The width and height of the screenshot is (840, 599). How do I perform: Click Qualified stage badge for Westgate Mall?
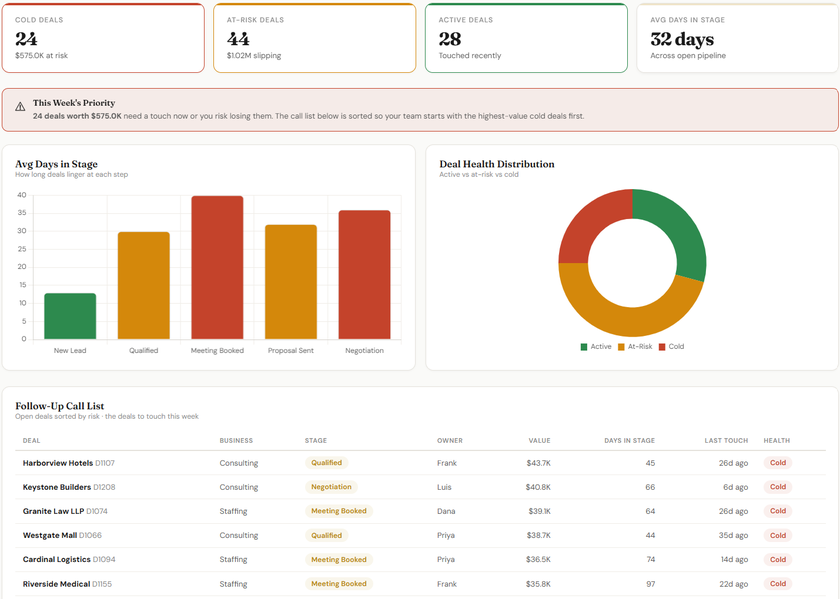point(326,535)
